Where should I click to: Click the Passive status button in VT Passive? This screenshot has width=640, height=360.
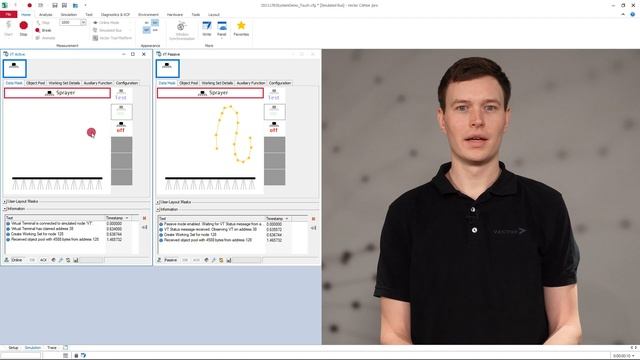point(170,260)
